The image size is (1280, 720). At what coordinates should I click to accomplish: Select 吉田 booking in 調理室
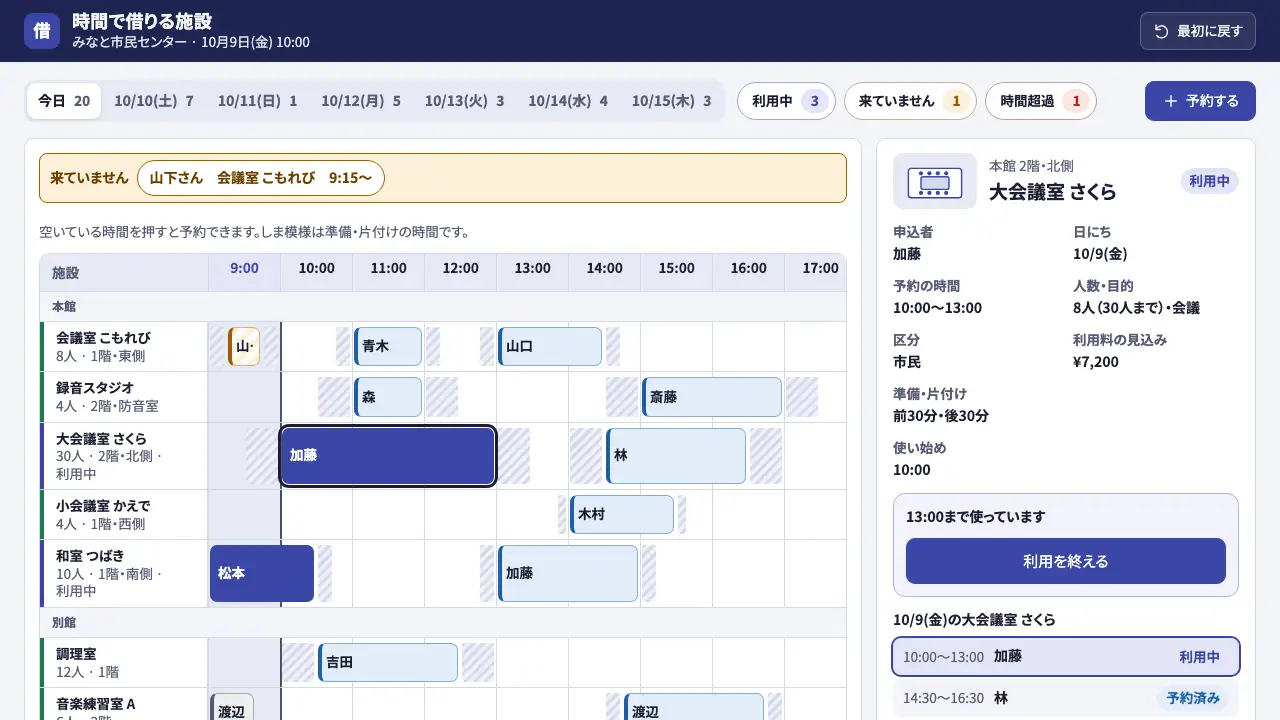pyautogui.click(x=388, y=662)
